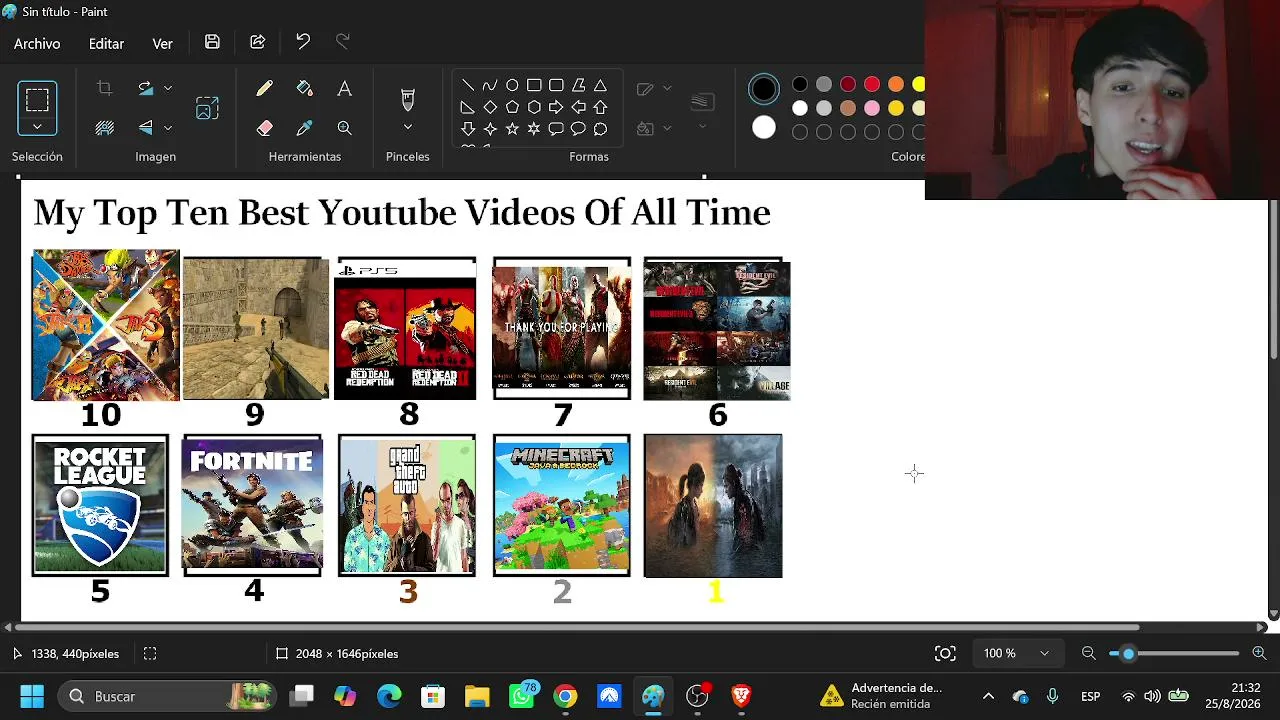Image resolution: width=1280 pixels, height=720 pixels.
Task: Select the large black Color 1 swatch
Action: click(x=763, y=89)
